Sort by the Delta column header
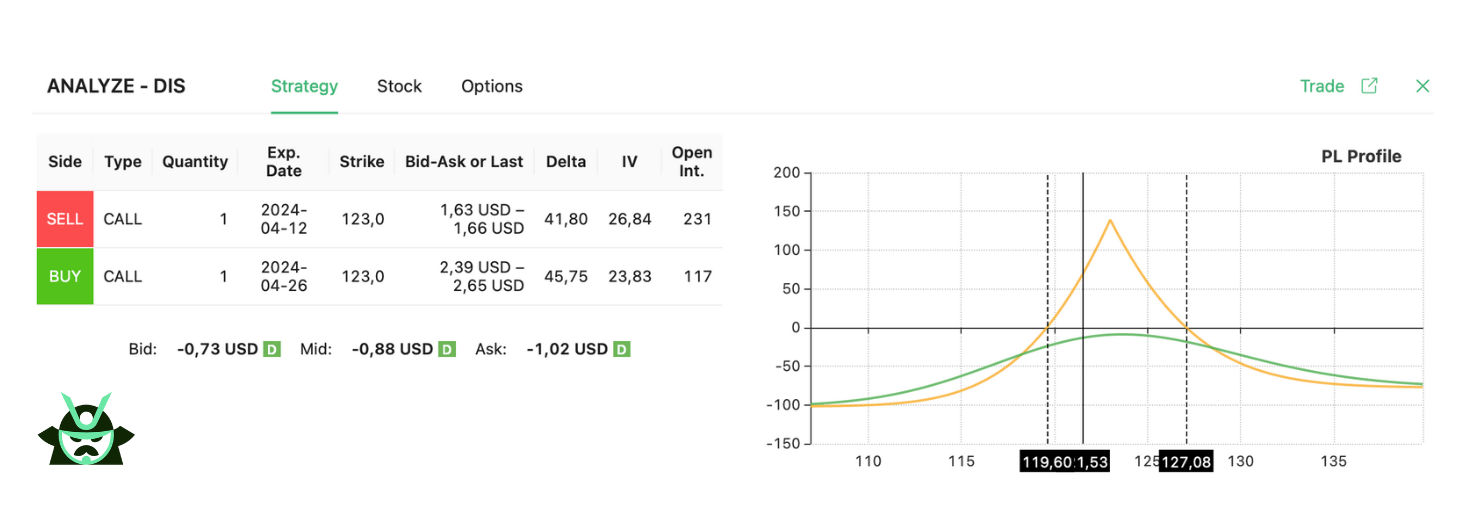Image resolution: width=1480 pixels, height=520 pixels. coord(566,161)
